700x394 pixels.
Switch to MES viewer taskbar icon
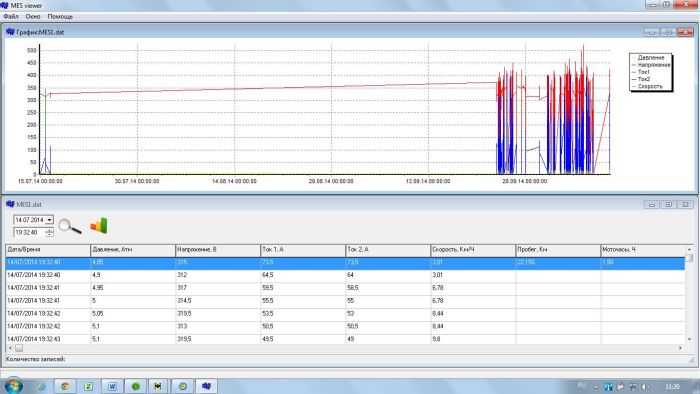tap(206, 386)
